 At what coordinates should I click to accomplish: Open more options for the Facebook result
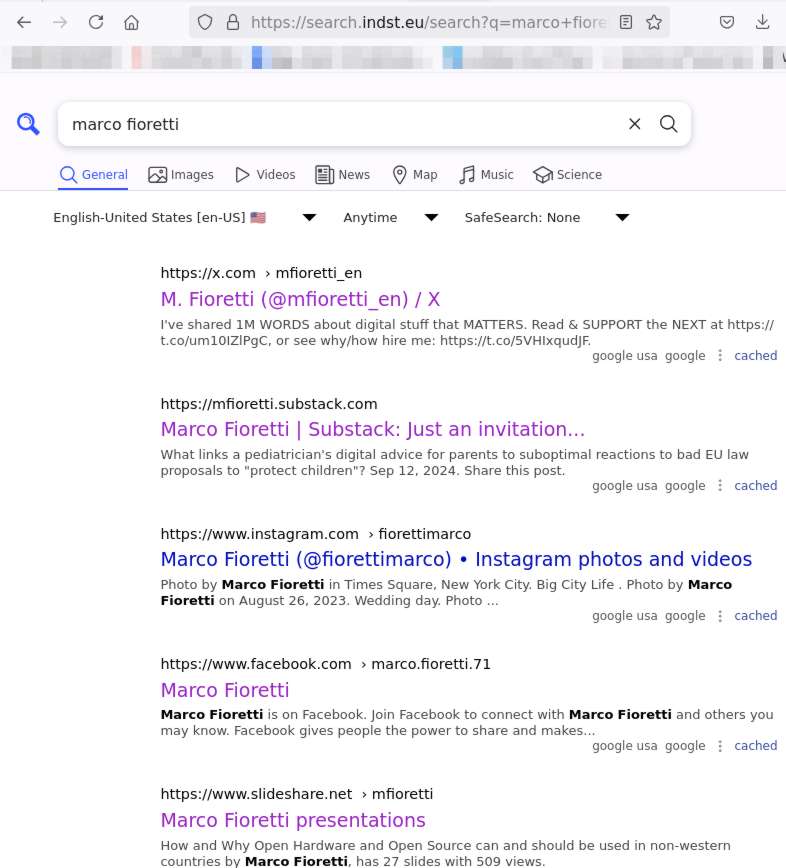tap(720, 746)
